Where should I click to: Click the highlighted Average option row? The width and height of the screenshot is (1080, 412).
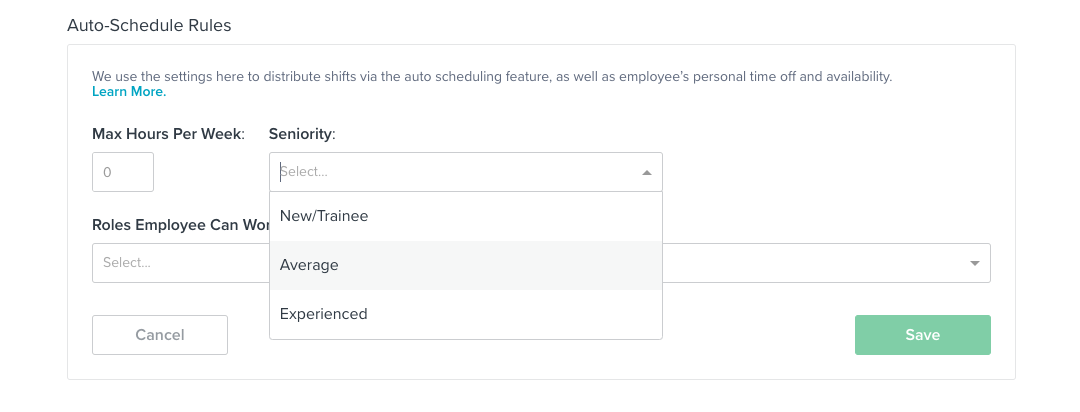(x=466, y=265)
